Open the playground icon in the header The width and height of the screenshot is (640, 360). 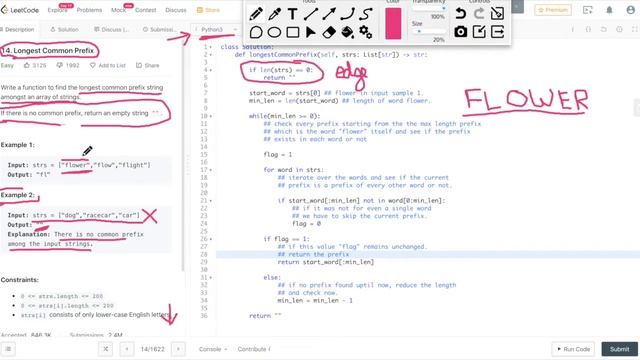588,10
